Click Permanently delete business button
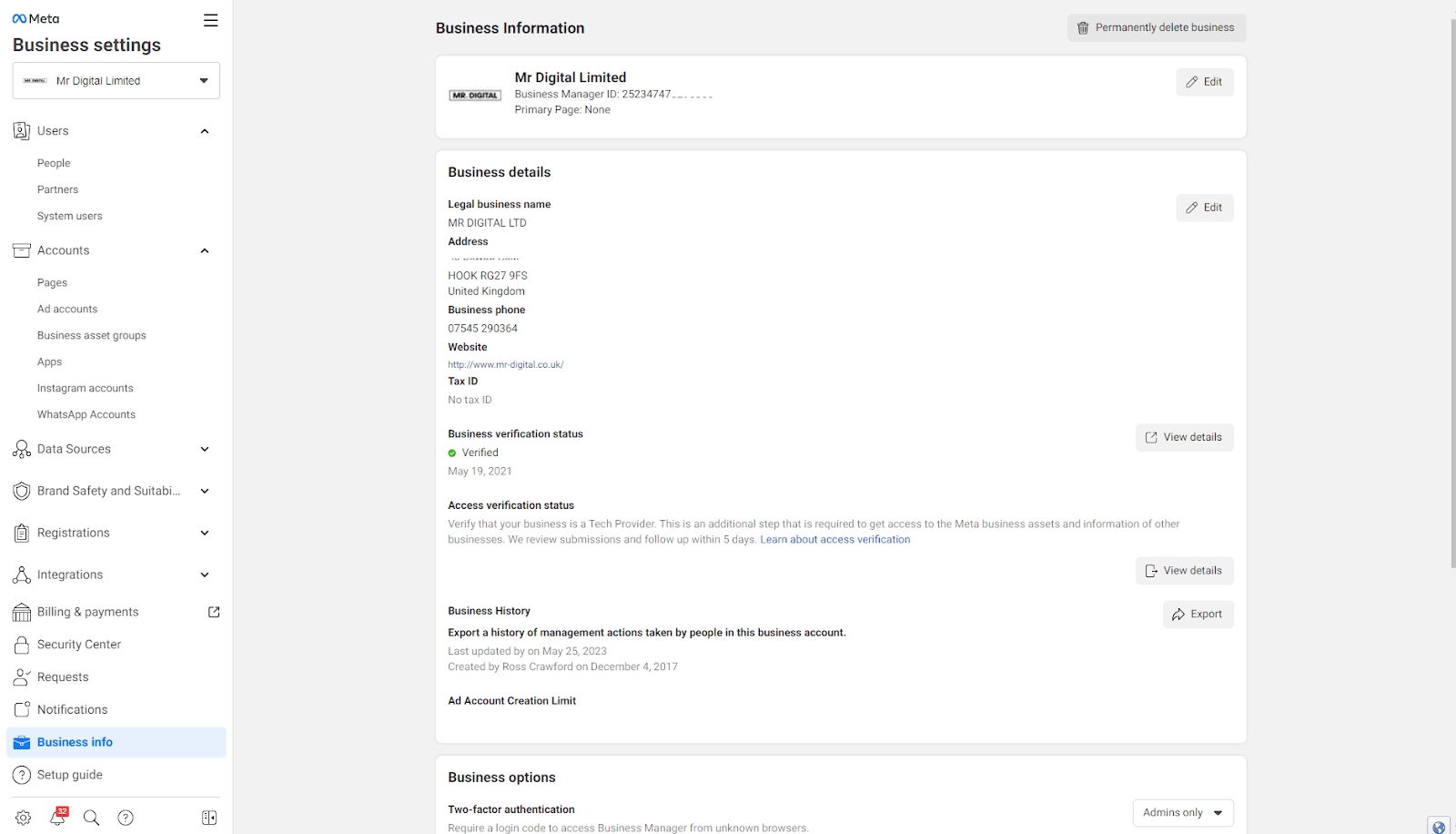1456x834 pixels. [1156, 27]
